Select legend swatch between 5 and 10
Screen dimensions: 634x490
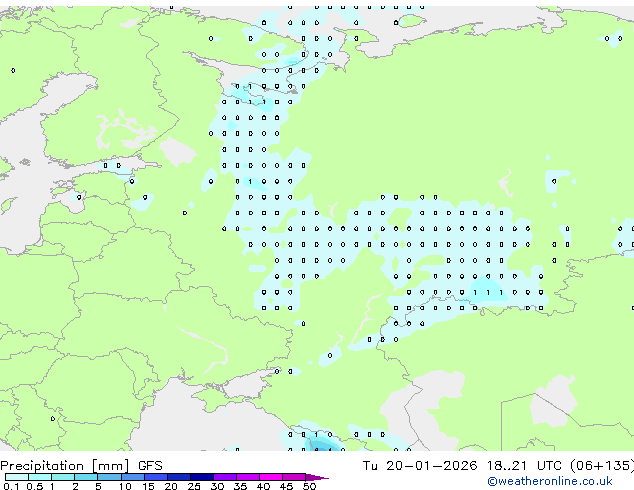pyautogui.click(x=110, y=477)
